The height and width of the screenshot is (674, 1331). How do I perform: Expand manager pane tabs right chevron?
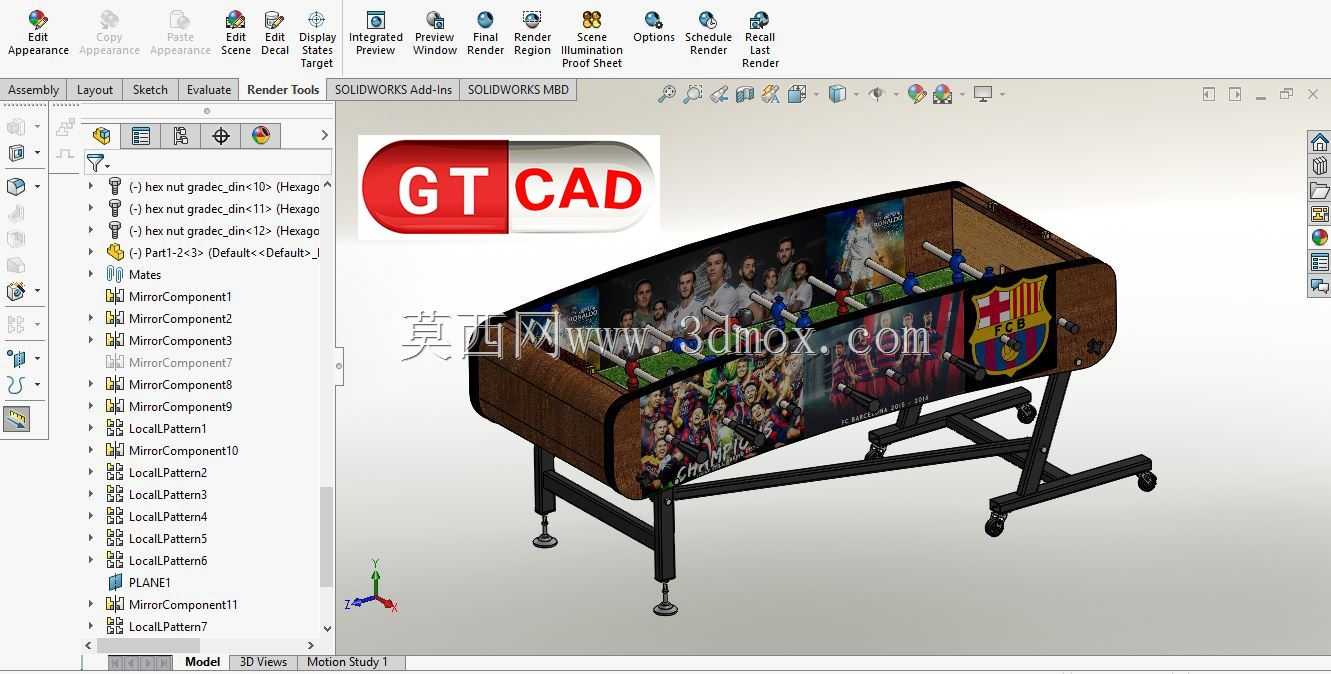click(324, 135)
